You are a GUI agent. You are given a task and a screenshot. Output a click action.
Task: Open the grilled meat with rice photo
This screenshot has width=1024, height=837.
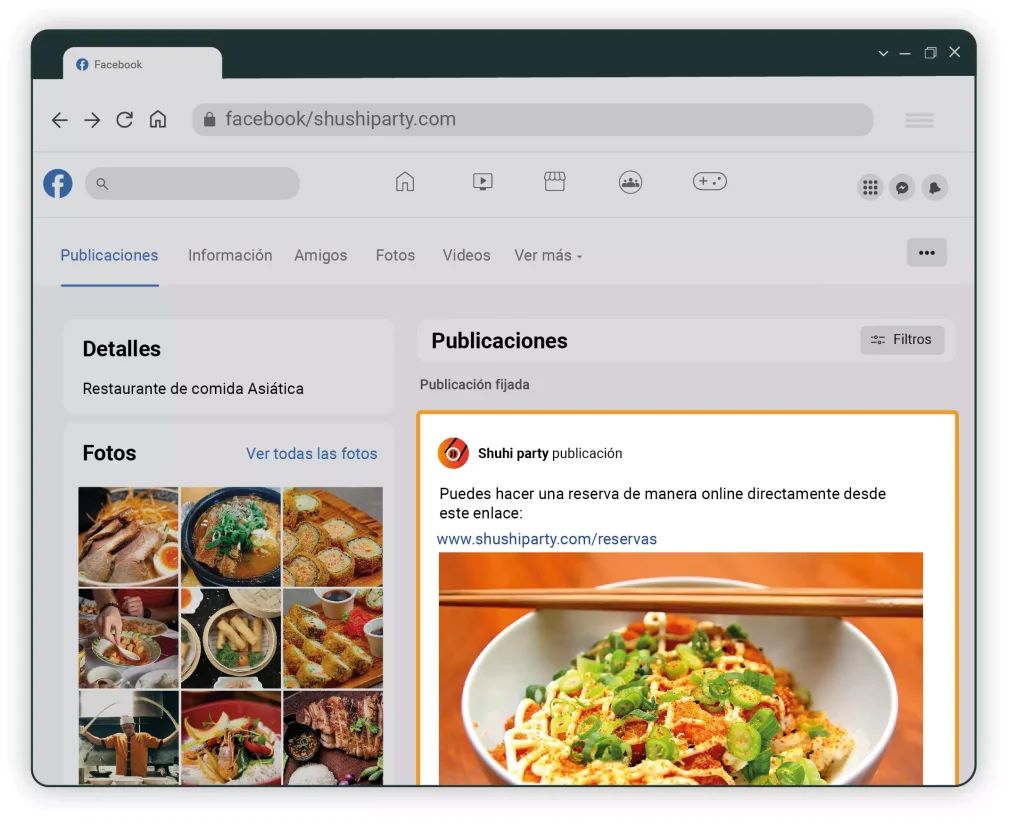click(x=333, y=738)
